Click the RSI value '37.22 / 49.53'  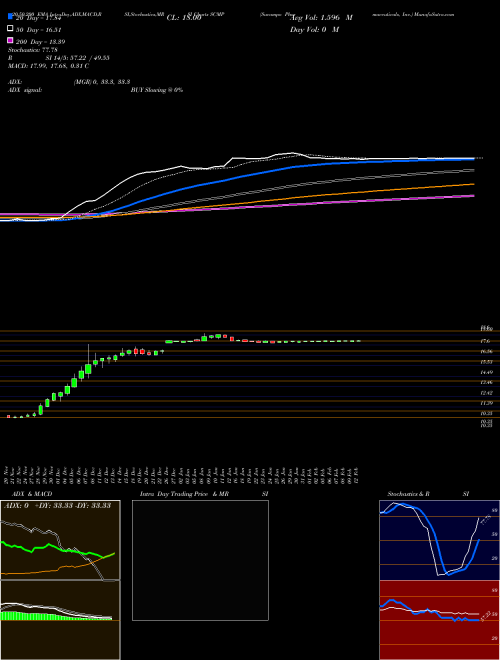click(90, 58)
